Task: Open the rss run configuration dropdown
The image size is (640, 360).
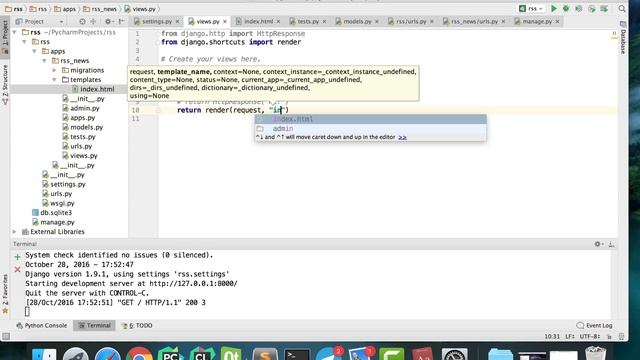Action: pyautogui.click(x=531, y=9)
